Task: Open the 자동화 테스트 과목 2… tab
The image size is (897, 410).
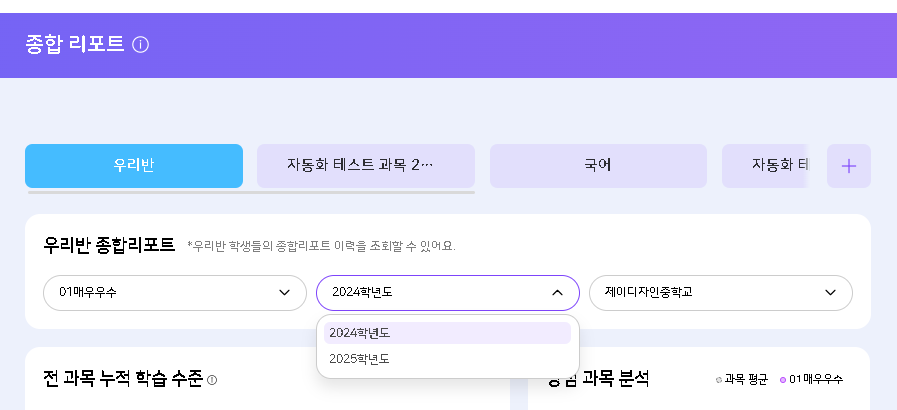Action: pyautogui.click(x=365, y=166)
